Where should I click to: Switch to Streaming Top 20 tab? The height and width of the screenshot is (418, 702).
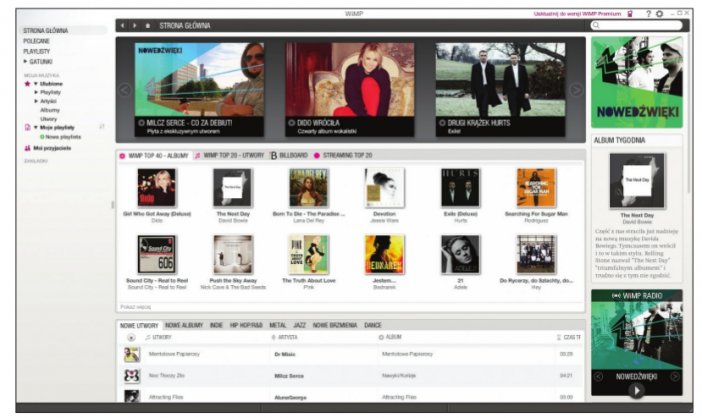[343, 155]
